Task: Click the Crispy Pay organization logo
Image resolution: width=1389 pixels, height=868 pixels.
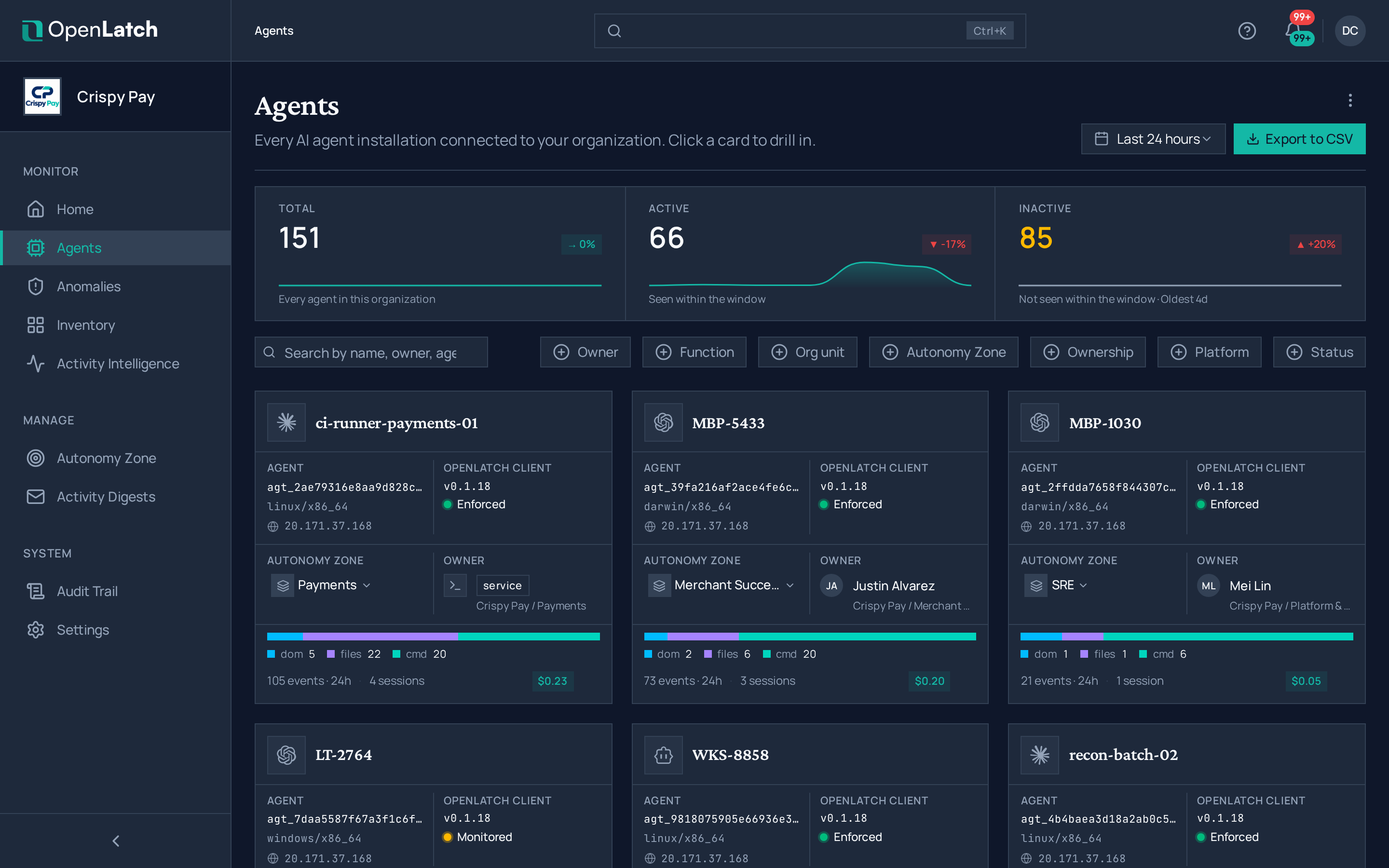Action: (42, 96)
